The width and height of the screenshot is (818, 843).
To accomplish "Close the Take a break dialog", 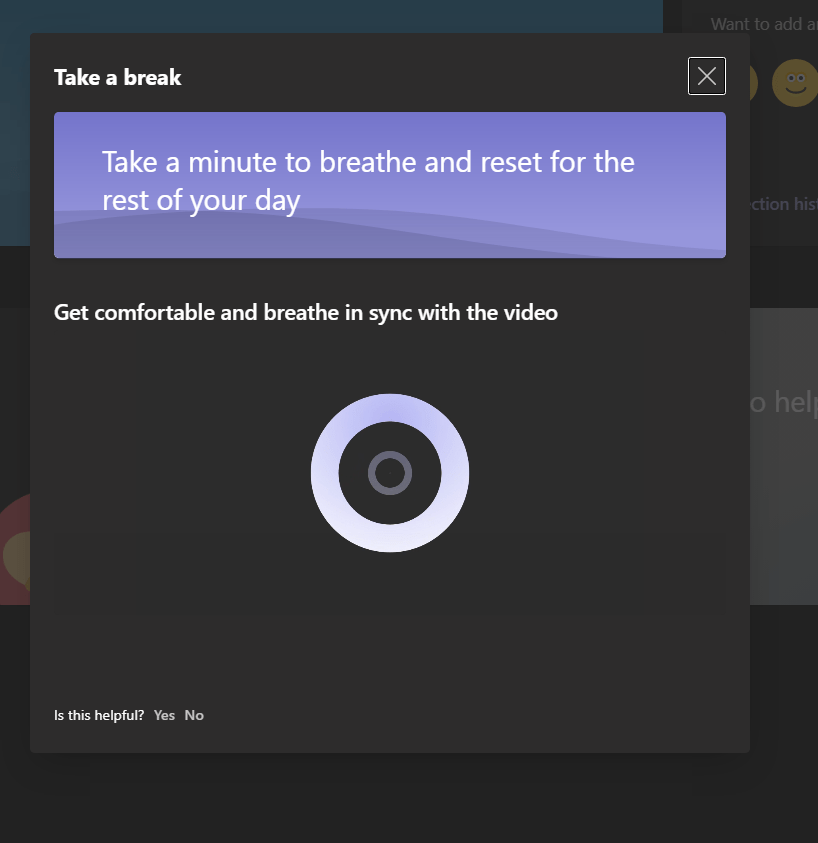I will tap(706, 76).
